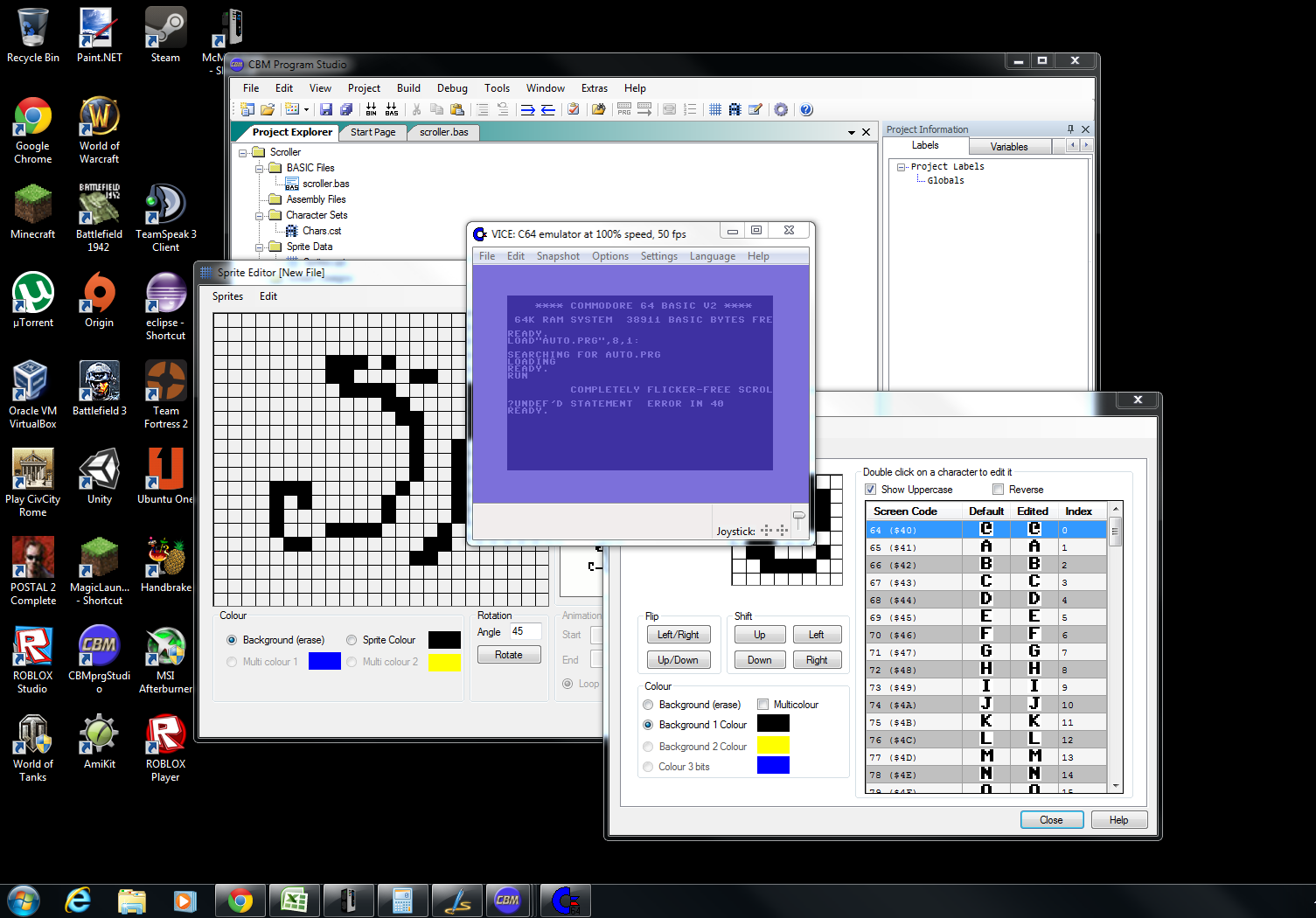Click the Open Project folder icon
Image resolution: width=1316 pixels, height=918 pixels.
coord(268,109)
